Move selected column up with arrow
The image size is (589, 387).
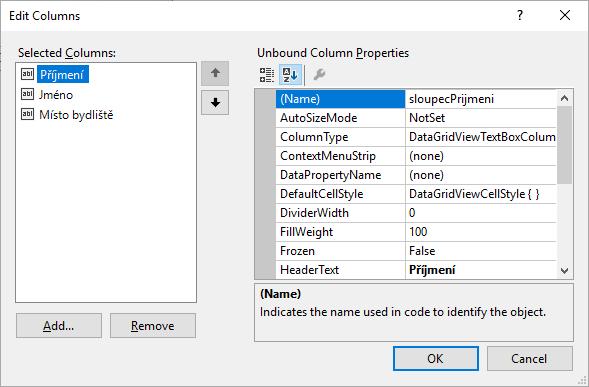point(215,73)
